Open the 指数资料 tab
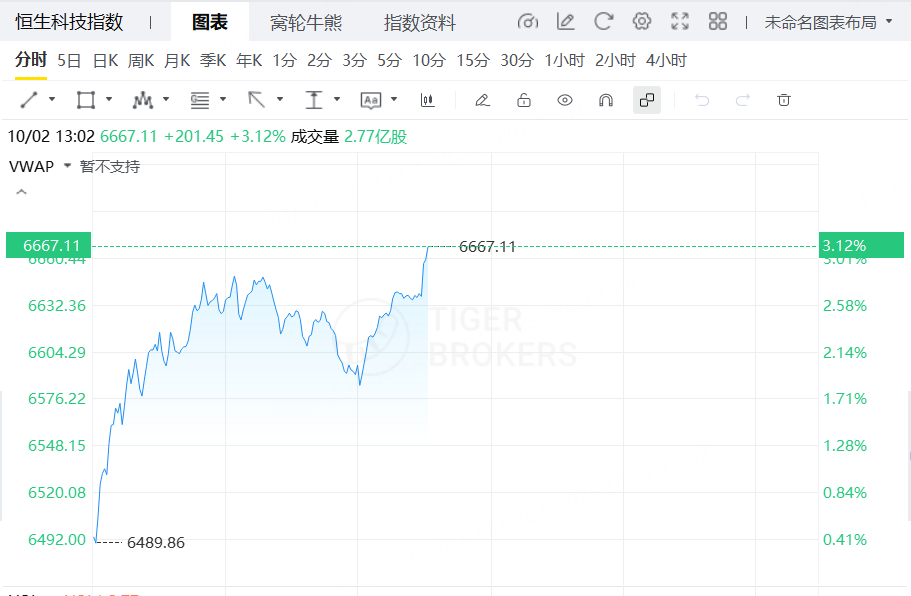This screenshot has width=911, height=596. [x=419, y=23]
